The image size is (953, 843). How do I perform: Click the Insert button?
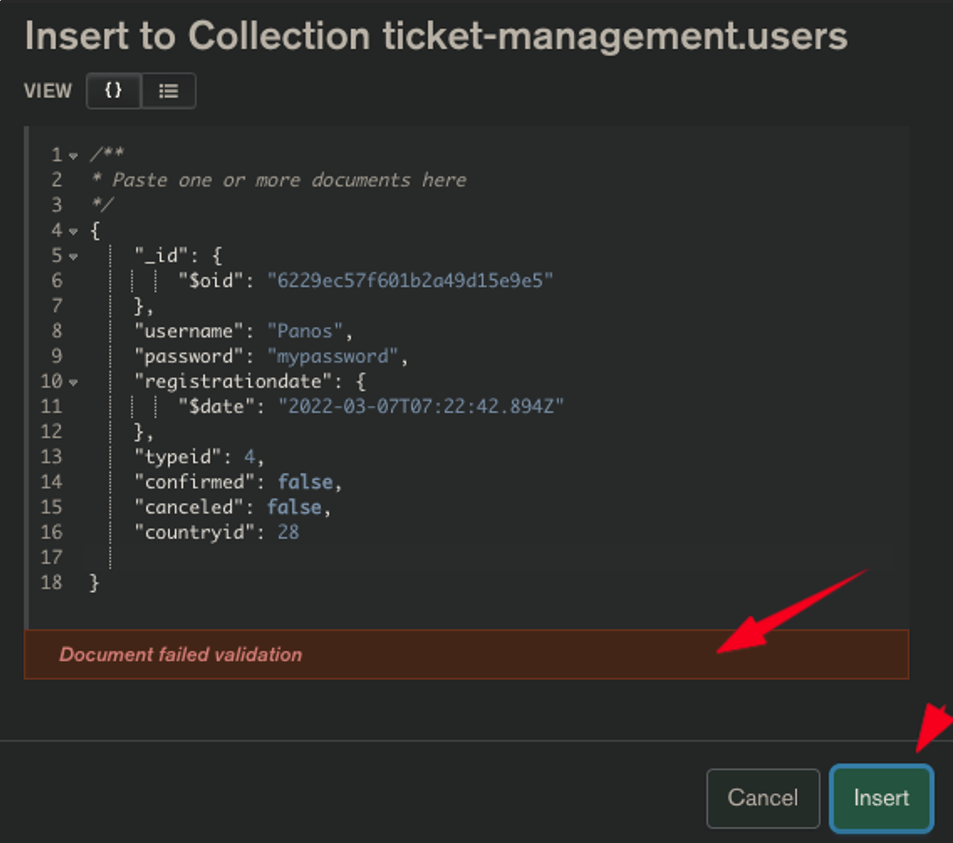(881, 797)
